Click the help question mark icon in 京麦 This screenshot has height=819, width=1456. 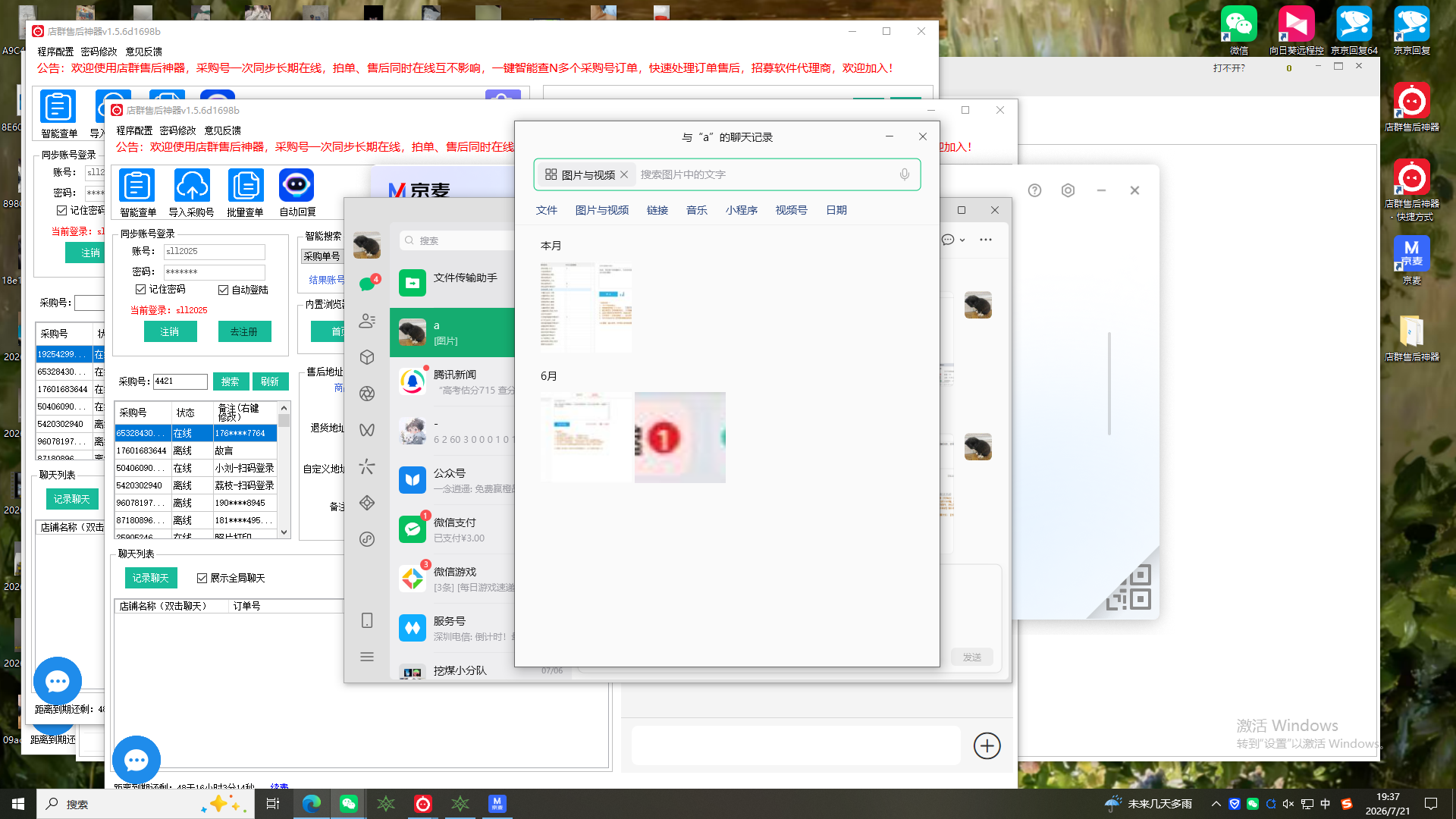tap(1034, 190)
